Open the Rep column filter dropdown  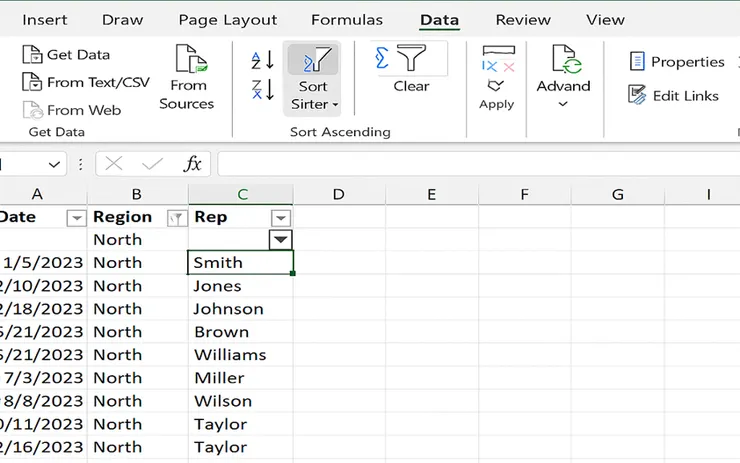(x=281, y=217)
